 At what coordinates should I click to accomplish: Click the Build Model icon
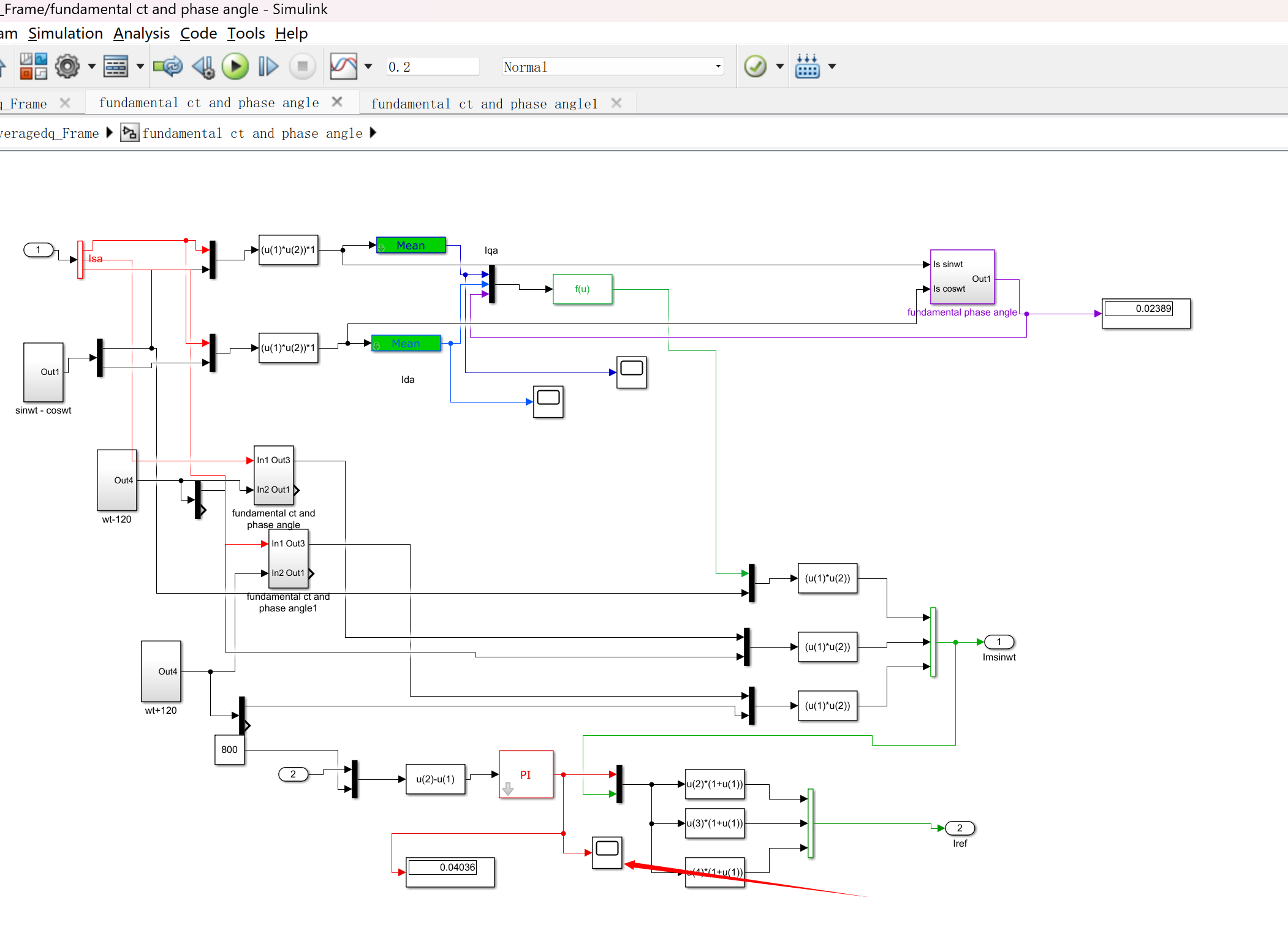tap(807, 66)
